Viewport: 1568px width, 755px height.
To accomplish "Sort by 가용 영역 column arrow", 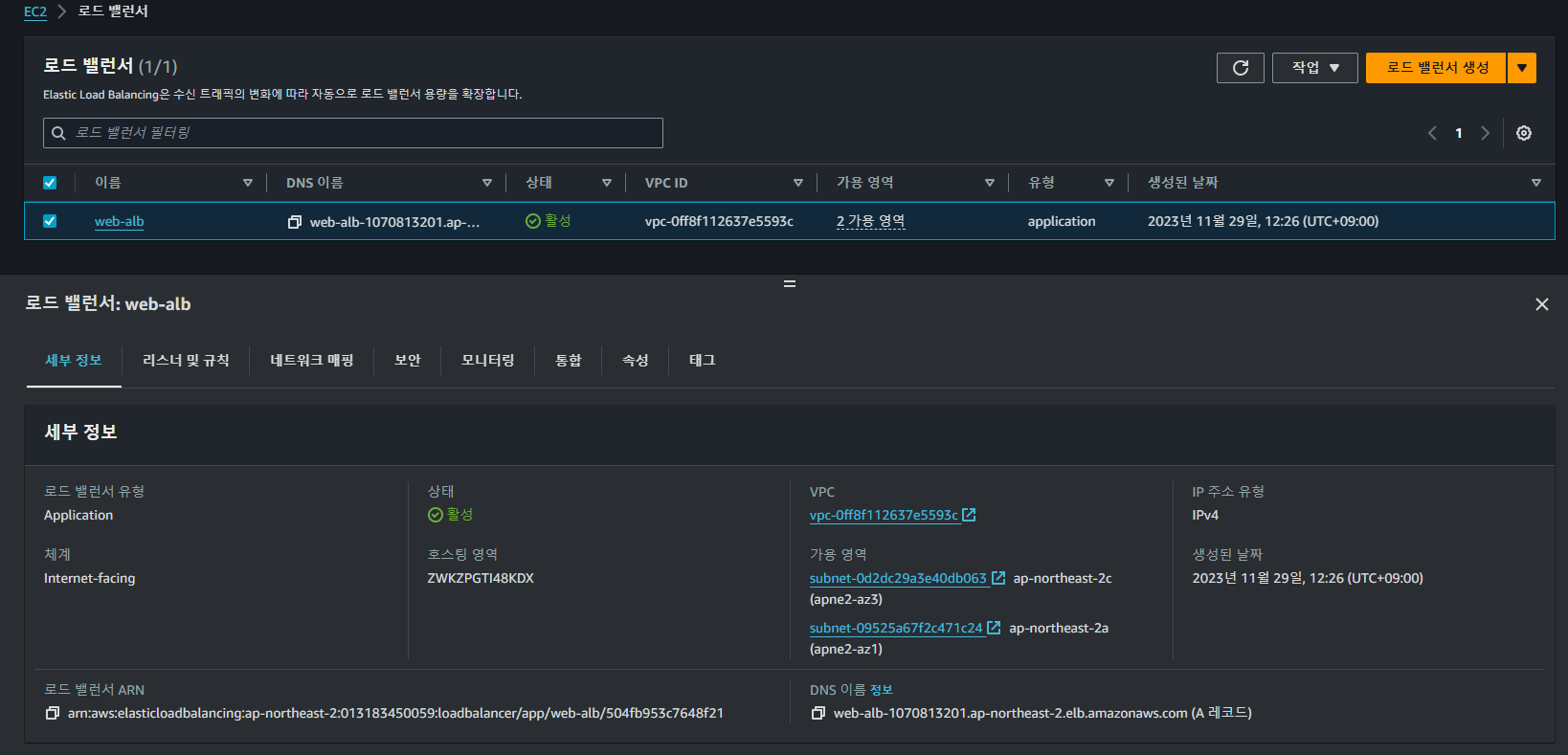I will coord(990,183).
